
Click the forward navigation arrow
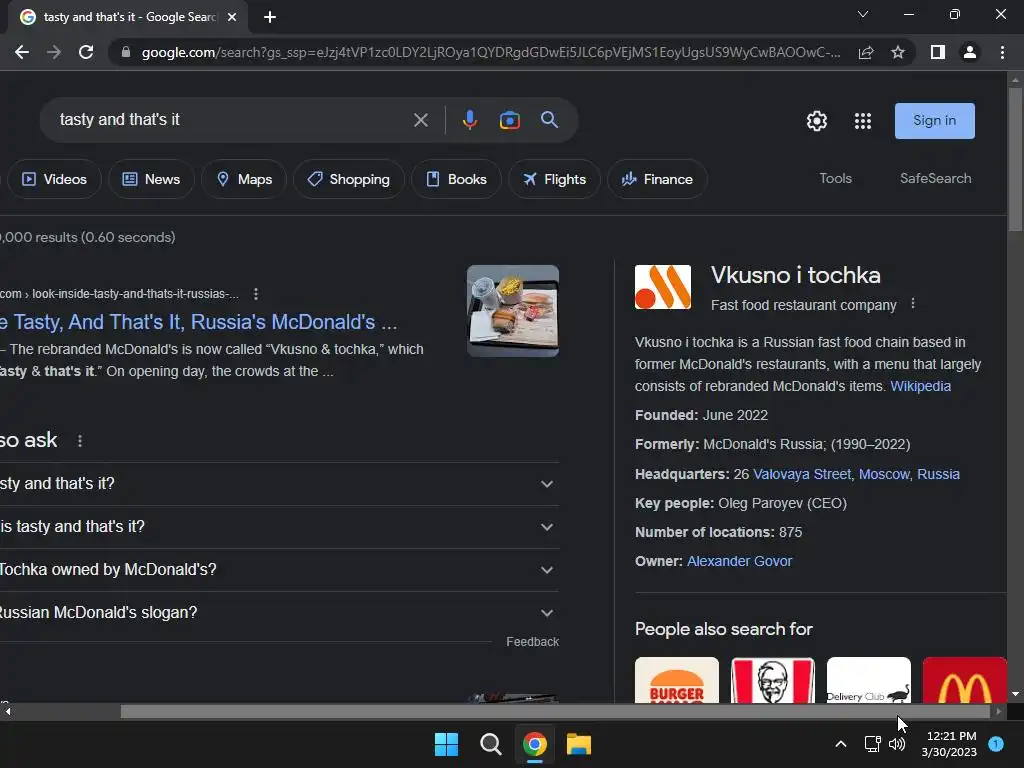tap(54, 52)
